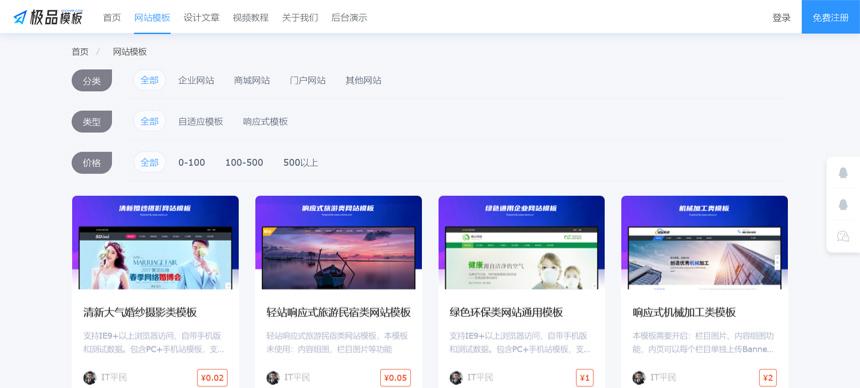Click author name IT平民 on 响应式机械加工类模板 card

click(x=663, y=378)
